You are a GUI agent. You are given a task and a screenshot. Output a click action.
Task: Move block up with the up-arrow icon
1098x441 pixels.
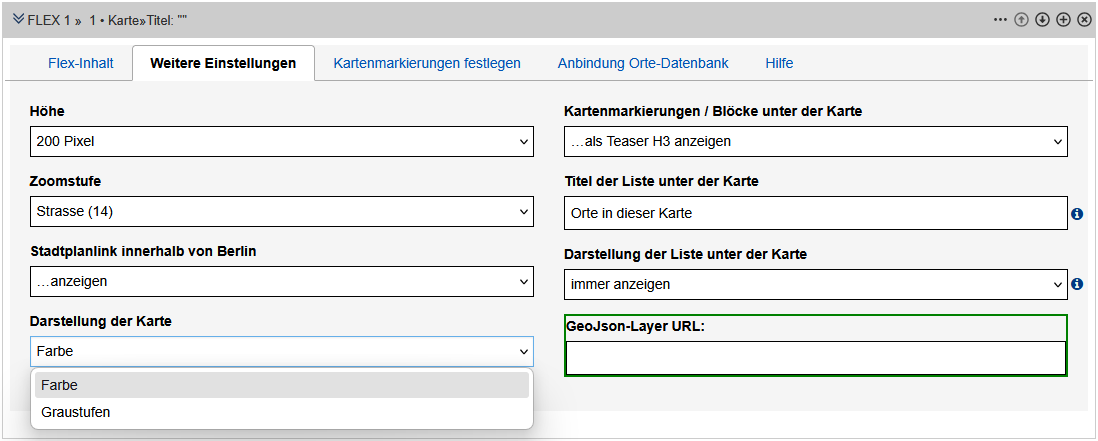pos(1021,20)
